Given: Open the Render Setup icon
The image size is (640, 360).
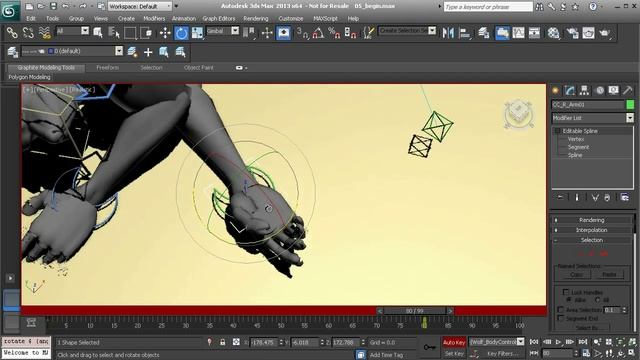Looking at the screenshot, I should 572,33.
